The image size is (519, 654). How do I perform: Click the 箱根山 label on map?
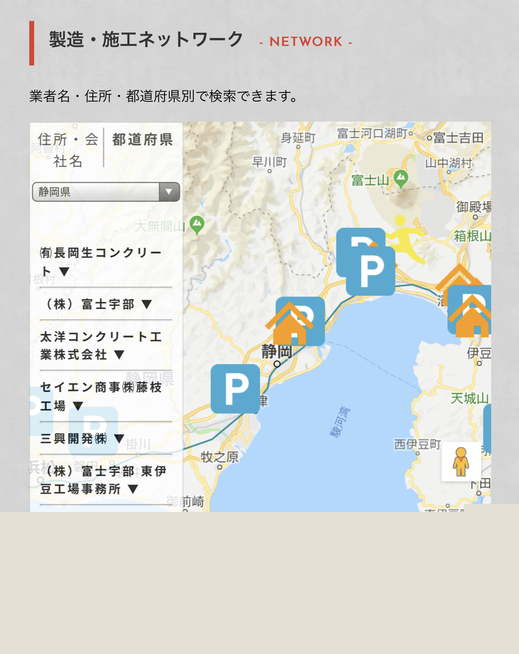(x=472, y=236)
